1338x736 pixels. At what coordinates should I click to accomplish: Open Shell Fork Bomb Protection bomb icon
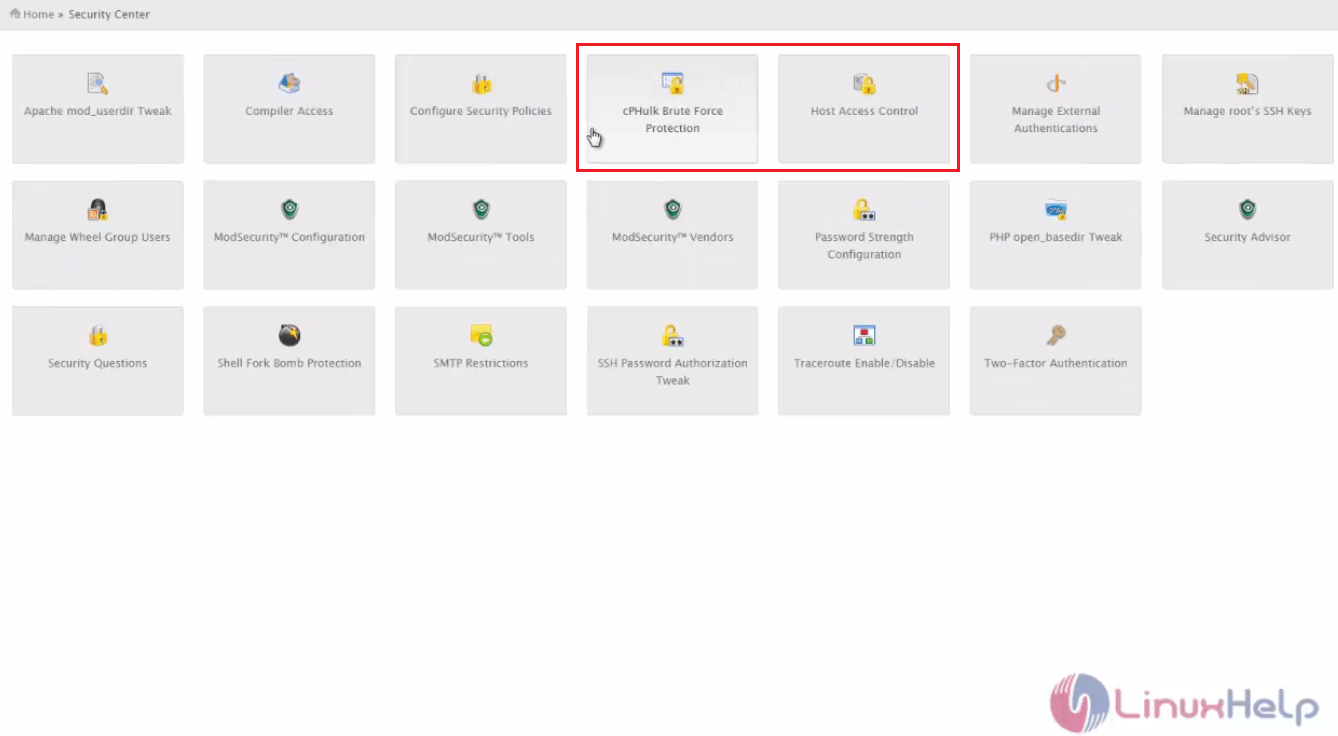pos(289,335)
